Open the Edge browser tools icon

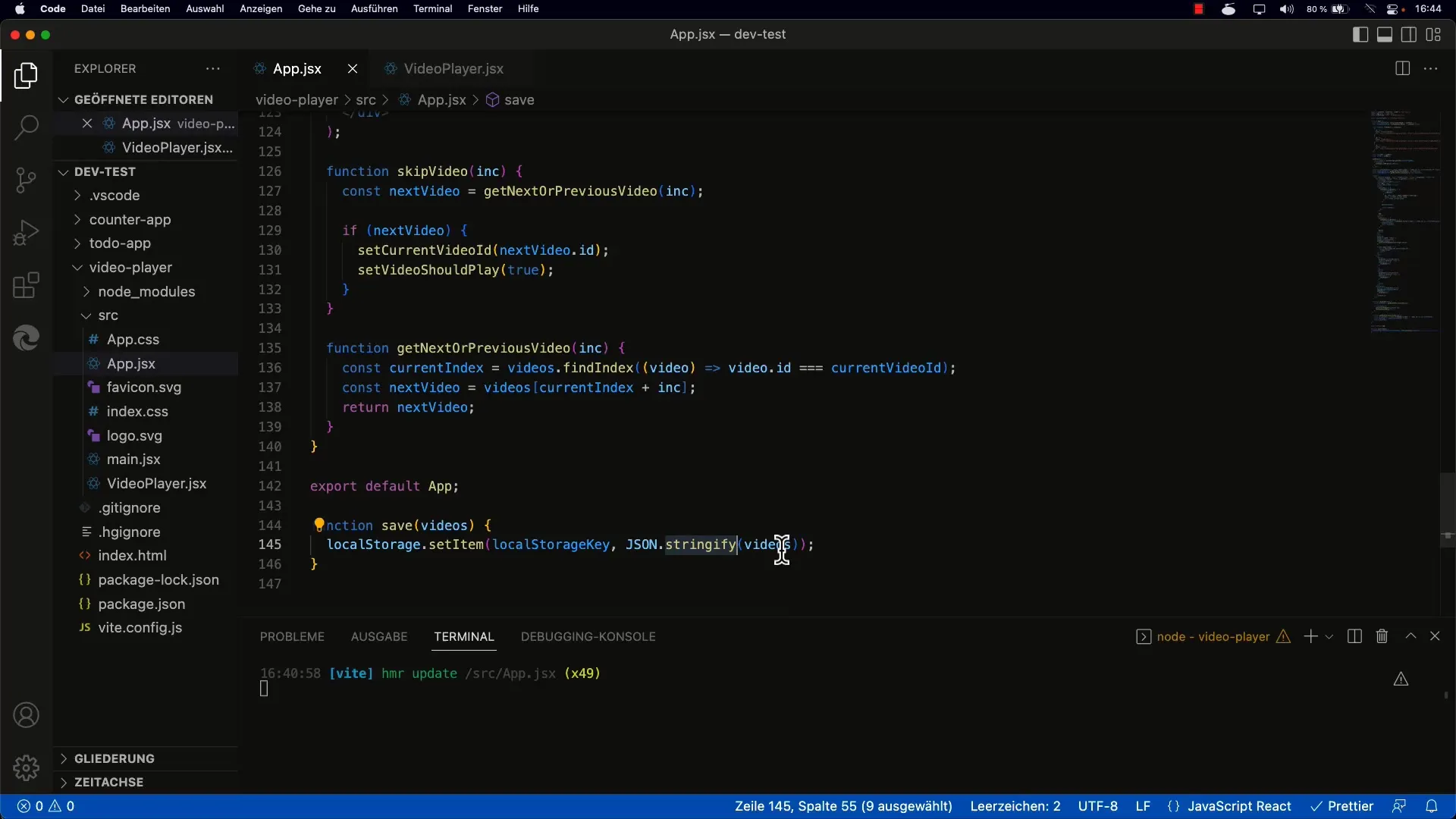click(x=26, y=338)
